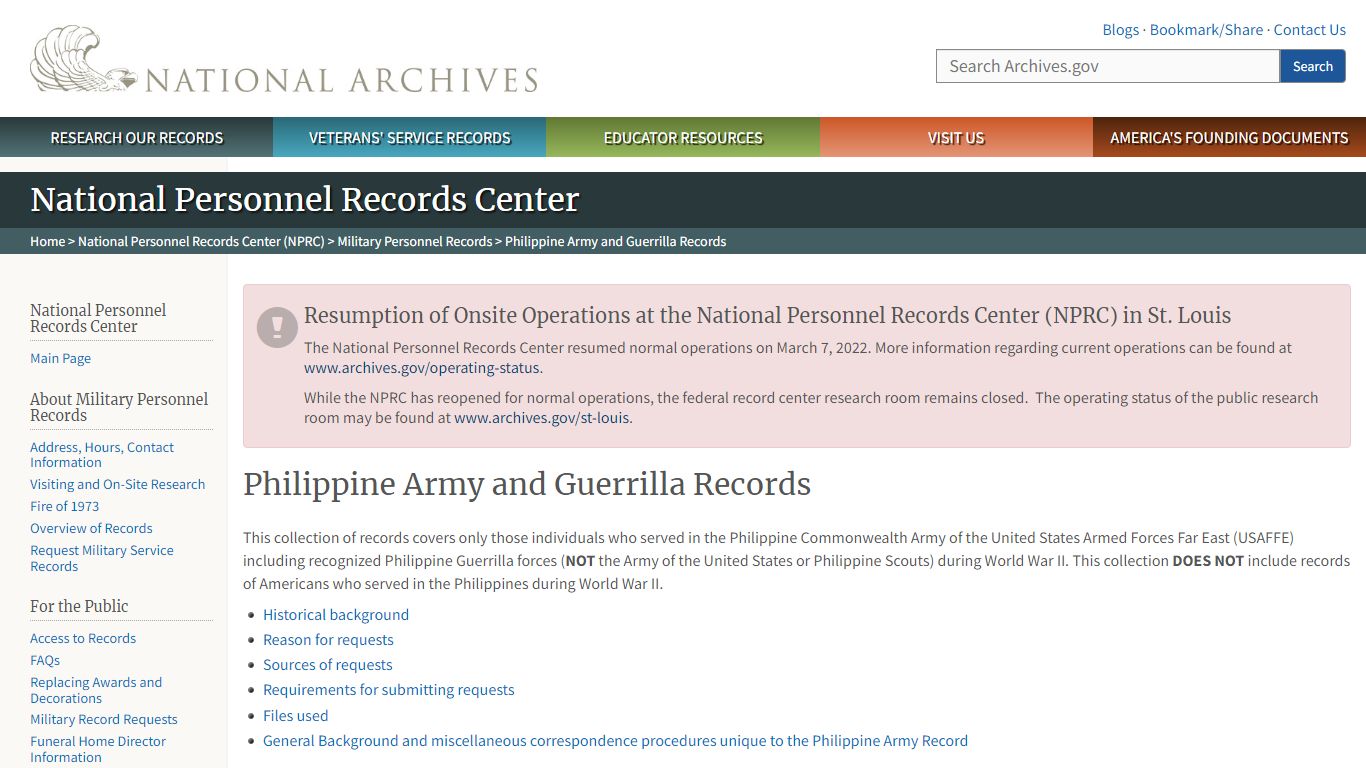Jump to Reason for requests section
The width and height of the screenshot is (1366, 768).
click(x=328, y=639)
